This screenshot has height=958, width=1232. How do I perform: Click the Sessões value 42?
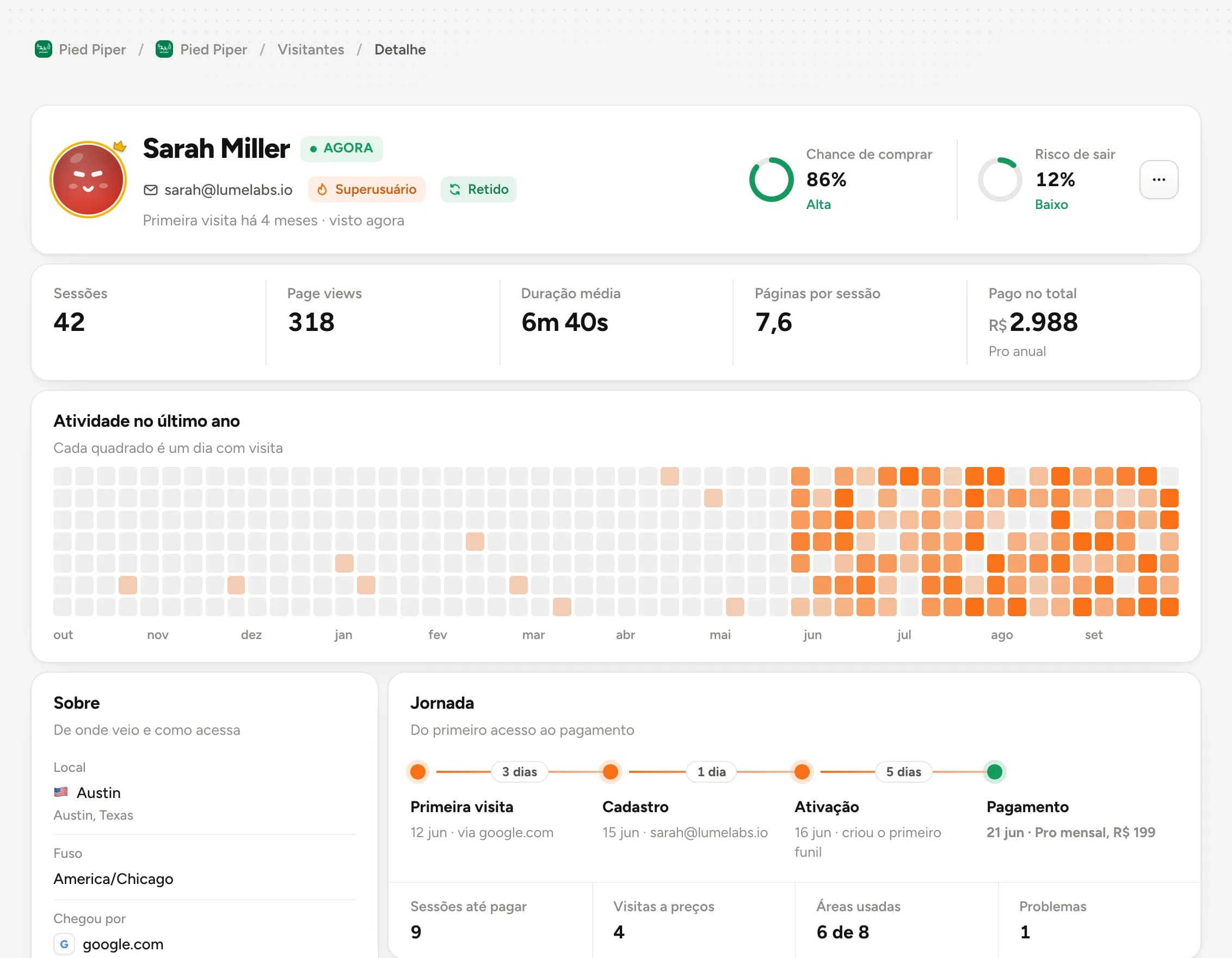(x=70, y=322)
